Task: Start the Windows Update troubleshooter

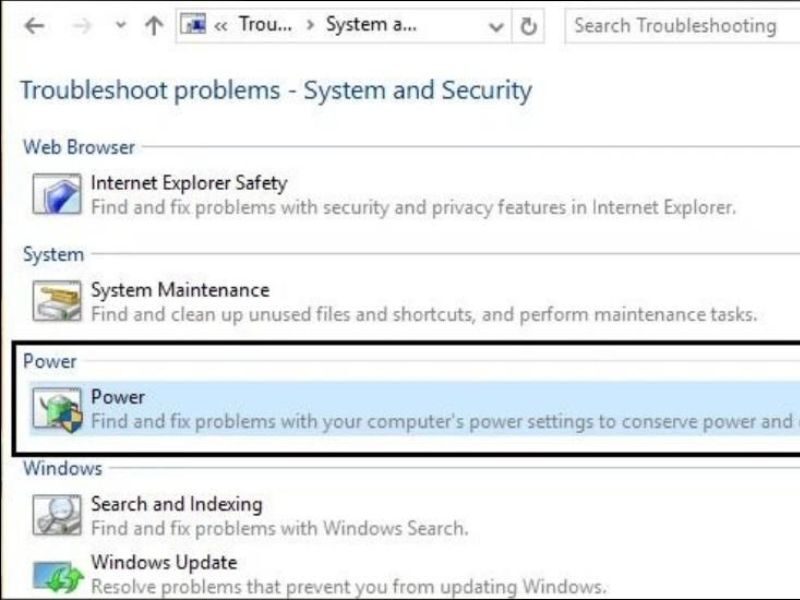Action: pos(164,562)
